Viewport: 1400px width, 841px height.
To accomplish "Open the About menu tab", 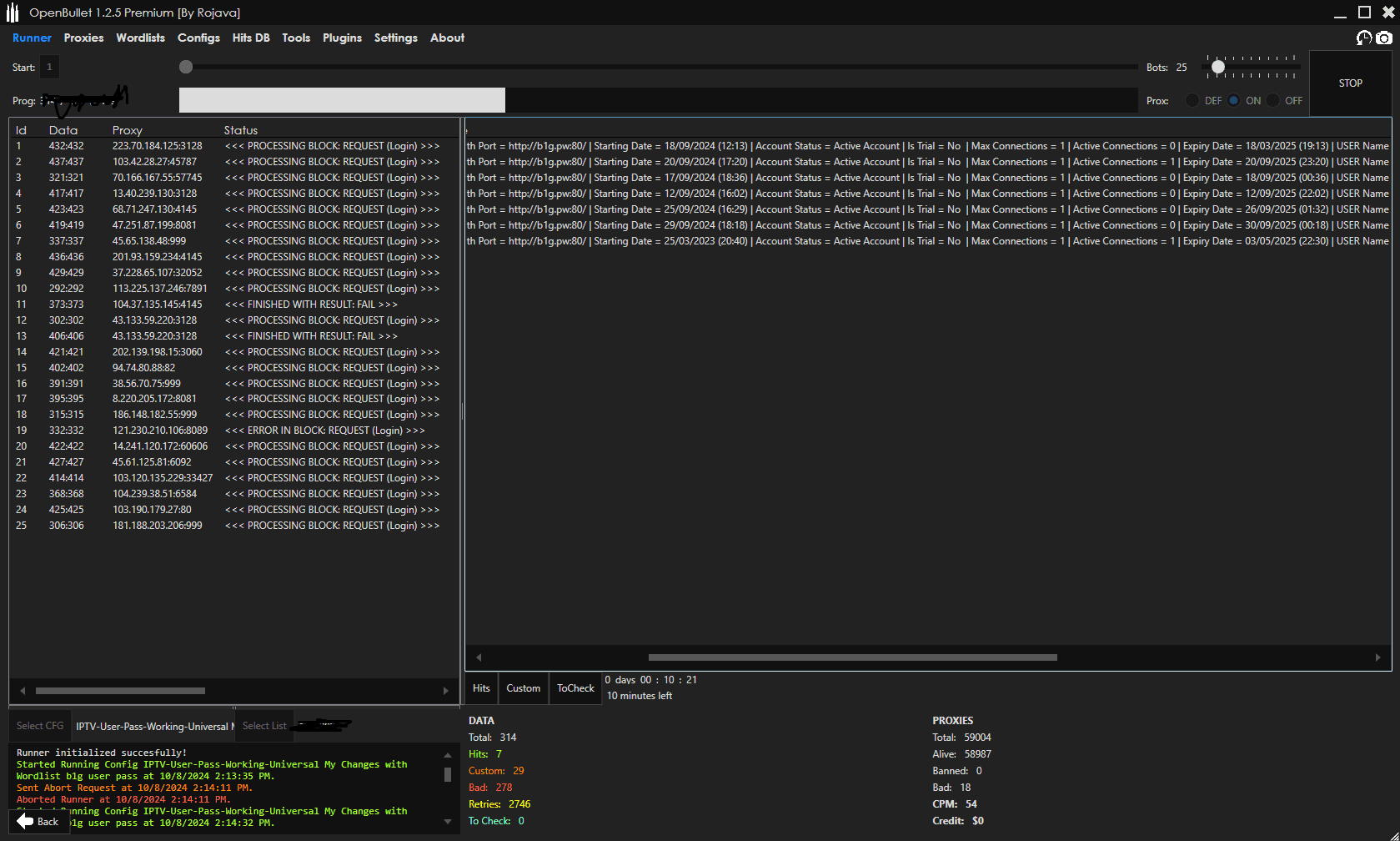I will pos(447,38).
